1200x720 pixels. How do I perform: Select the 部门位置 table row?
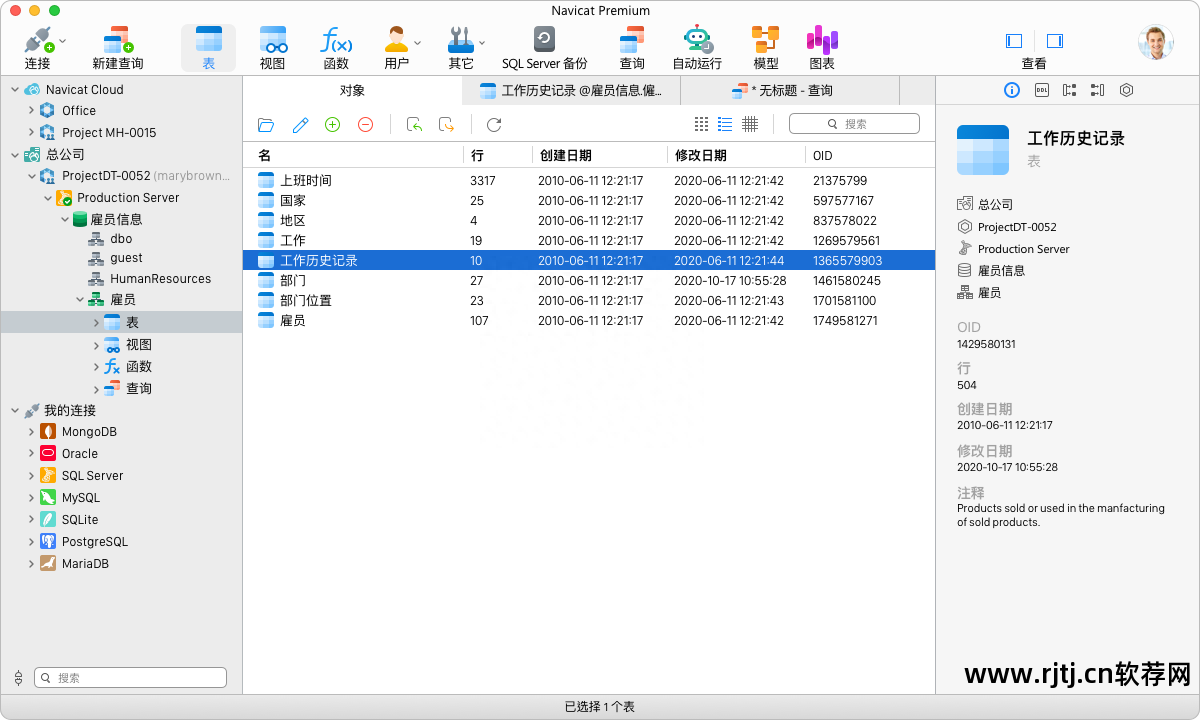click(589, 301)
